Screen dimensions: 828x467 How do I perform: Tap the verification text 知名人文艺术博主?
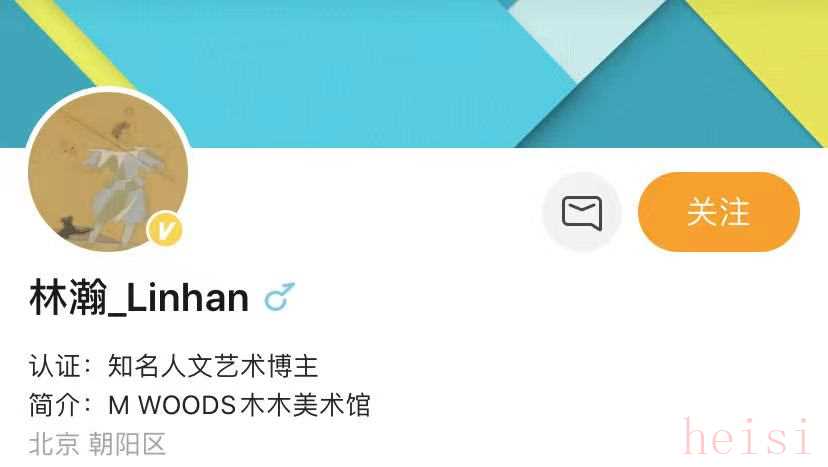(x=213, y=366)
